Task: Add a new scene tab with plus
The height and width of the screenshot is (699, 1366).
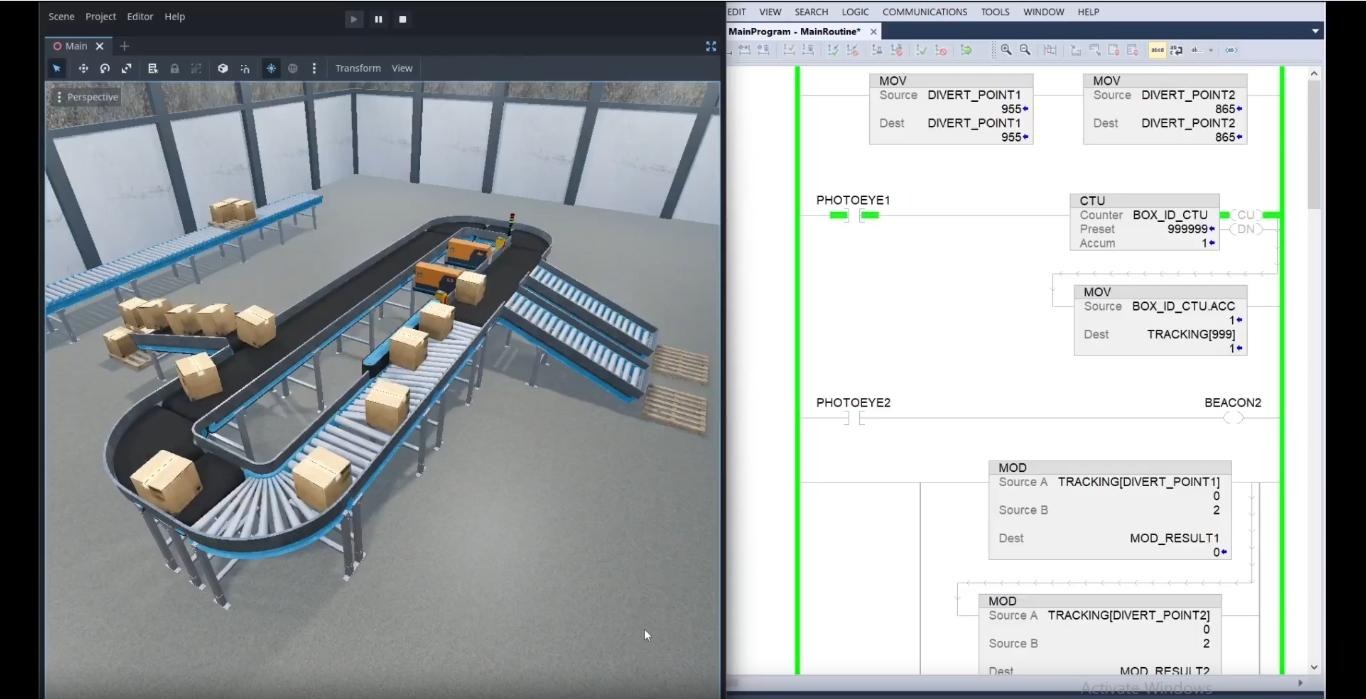Action: pyautogui.click(x=125, y=46)
